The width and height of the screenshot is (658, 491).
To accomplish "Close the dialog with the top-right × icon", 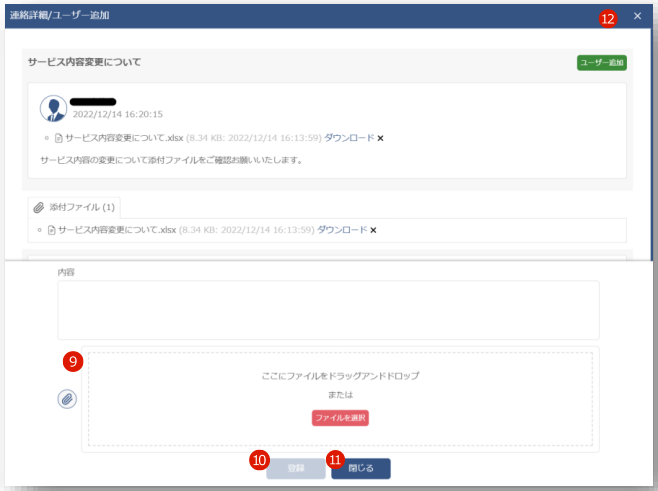I will click(x=638, y=16).
